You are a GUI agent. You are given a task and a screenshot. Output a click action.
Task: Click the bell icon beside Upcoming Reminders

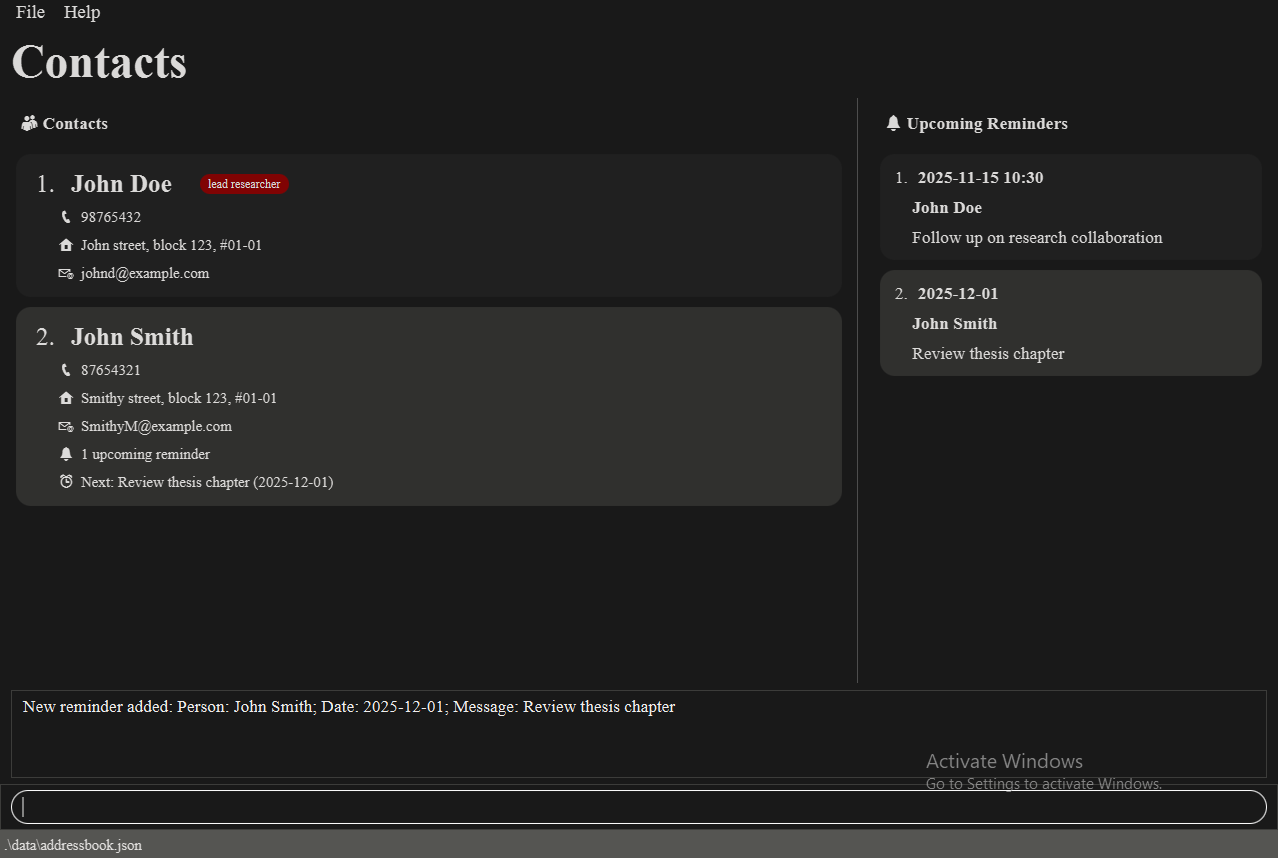(x=893, y=123)
